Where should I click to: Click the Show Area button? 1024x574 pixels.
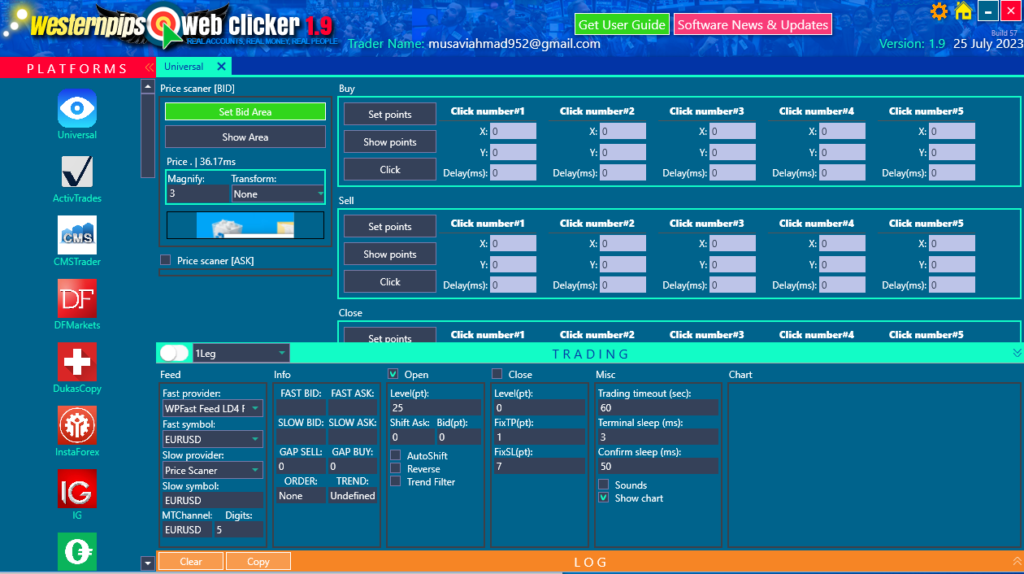245,137
